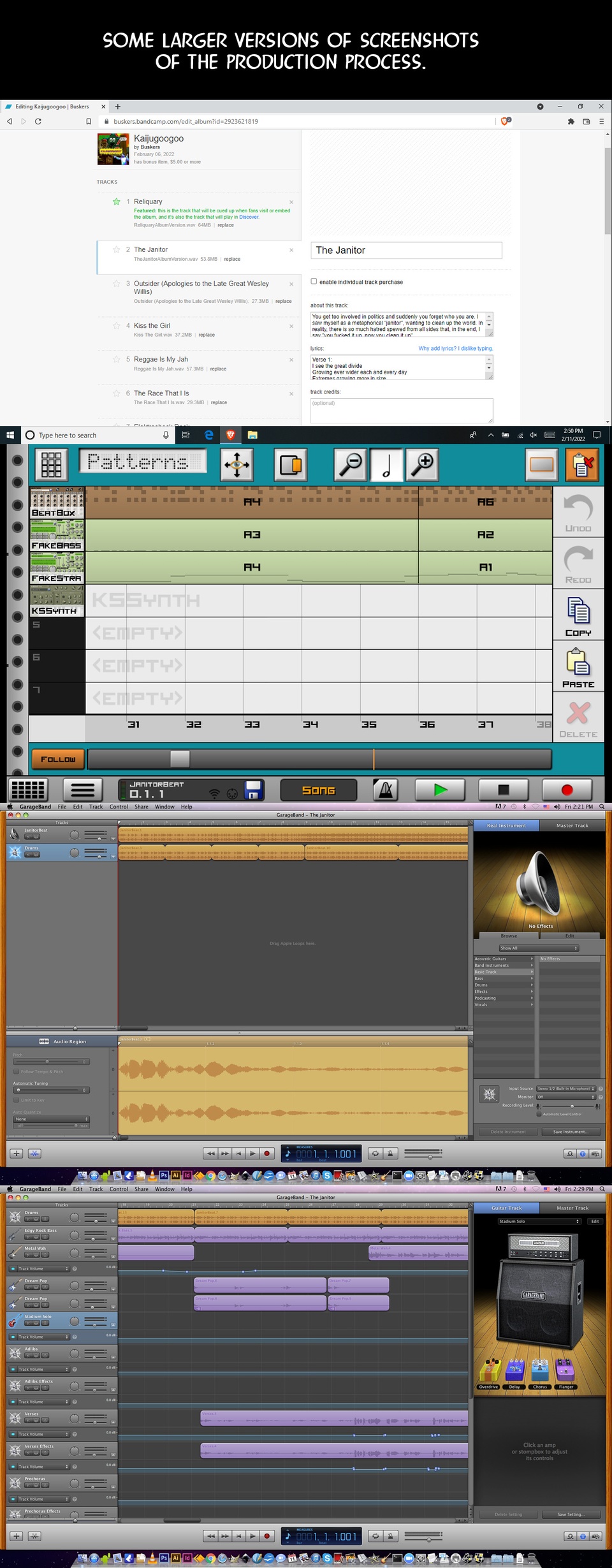Select the KSSynth instrument thumbnail
The image size is (612, 1568).
pos(57,601)
